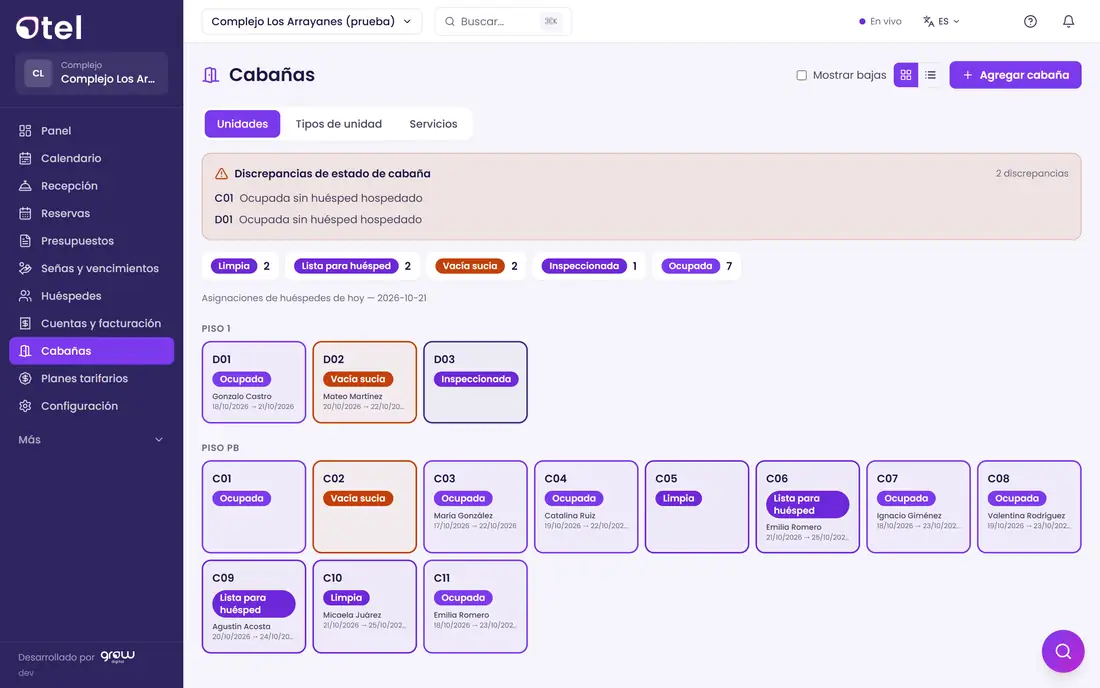
Task: Click the Cuentas y facturación icon
Action: pos(25,323)
